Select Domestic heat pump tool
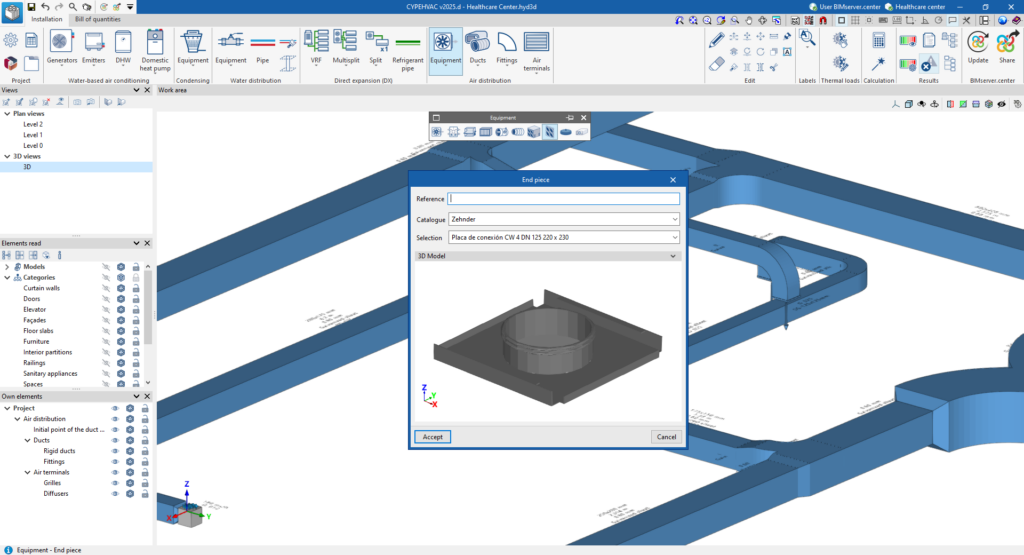1024x555 pixels. point(155,50)
